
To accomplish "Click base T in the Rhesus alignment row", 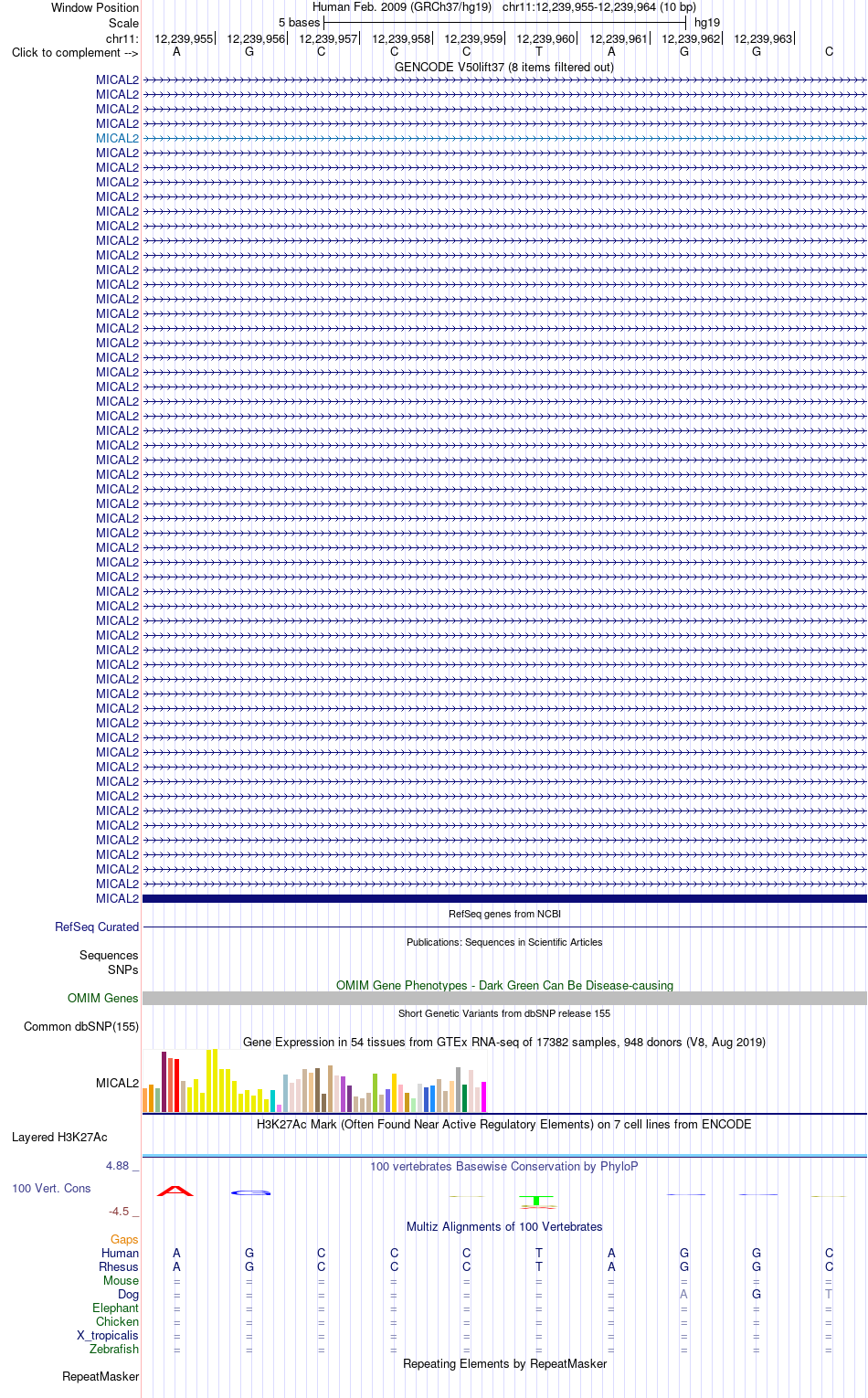I will pyautogui.click(x=539, y=1266).
